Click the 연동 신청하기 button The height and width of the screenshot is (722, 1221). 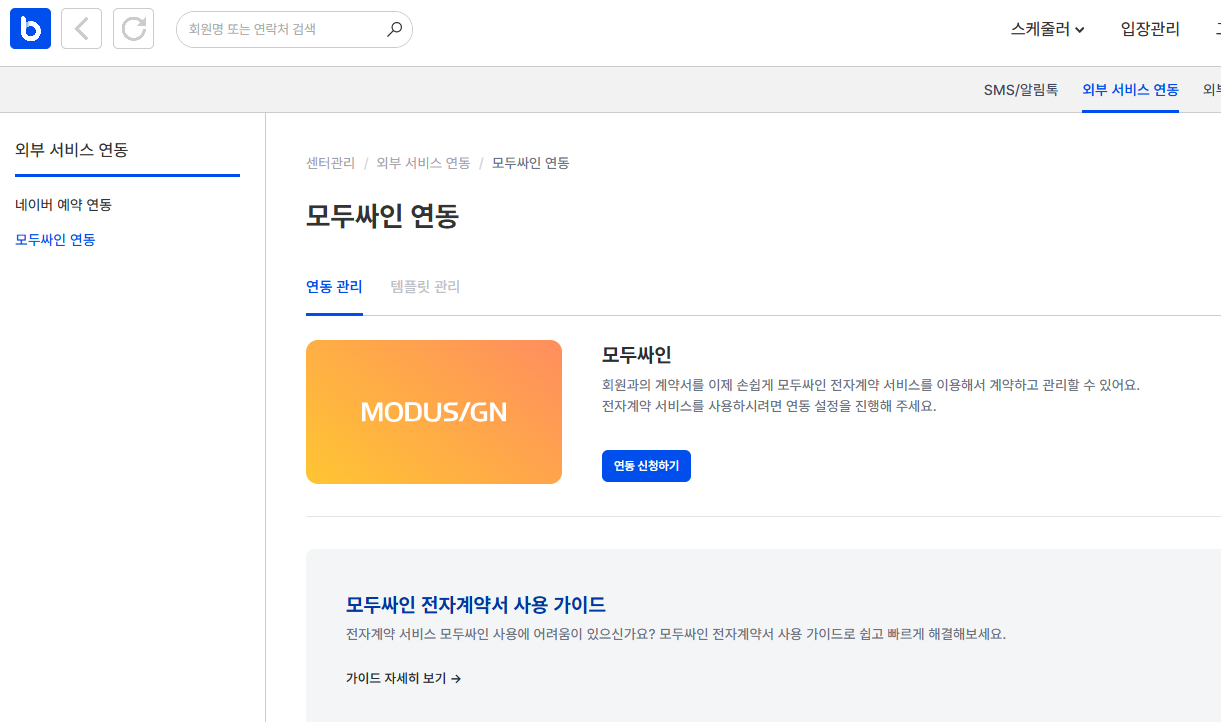point(646,466)
